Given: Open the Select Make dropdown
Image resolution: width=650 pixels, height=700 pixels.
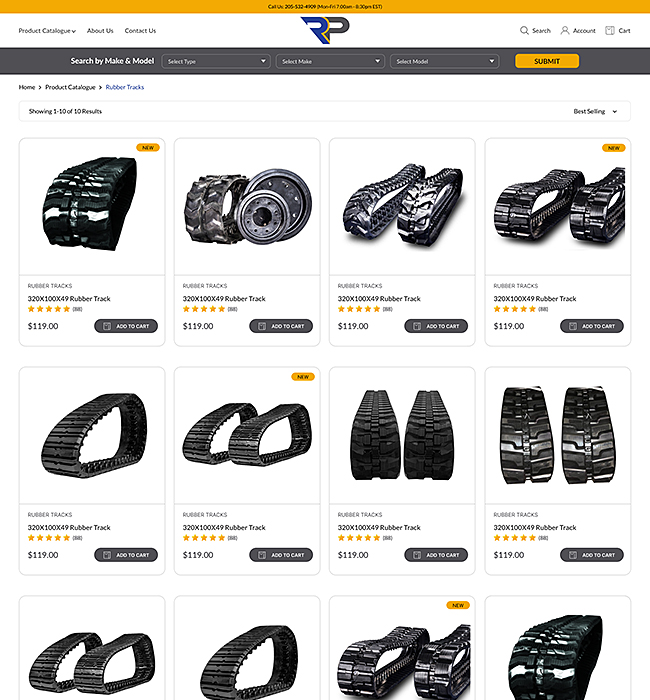Looking at the screenshot, I should pyautogui.click(x=330, y=61).
